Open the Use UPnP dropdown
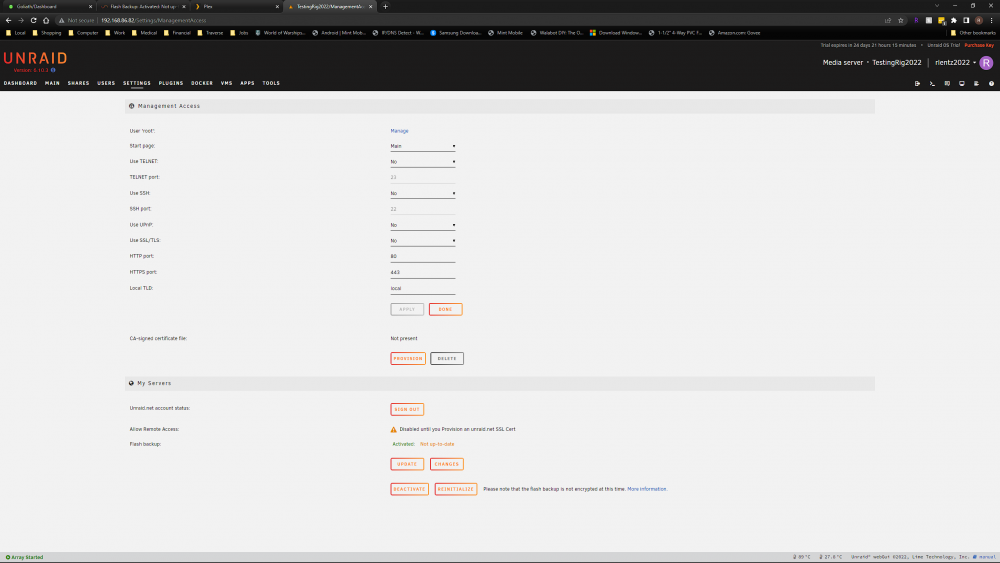This screenshot has width=1000, height=563. click(422, 225)
